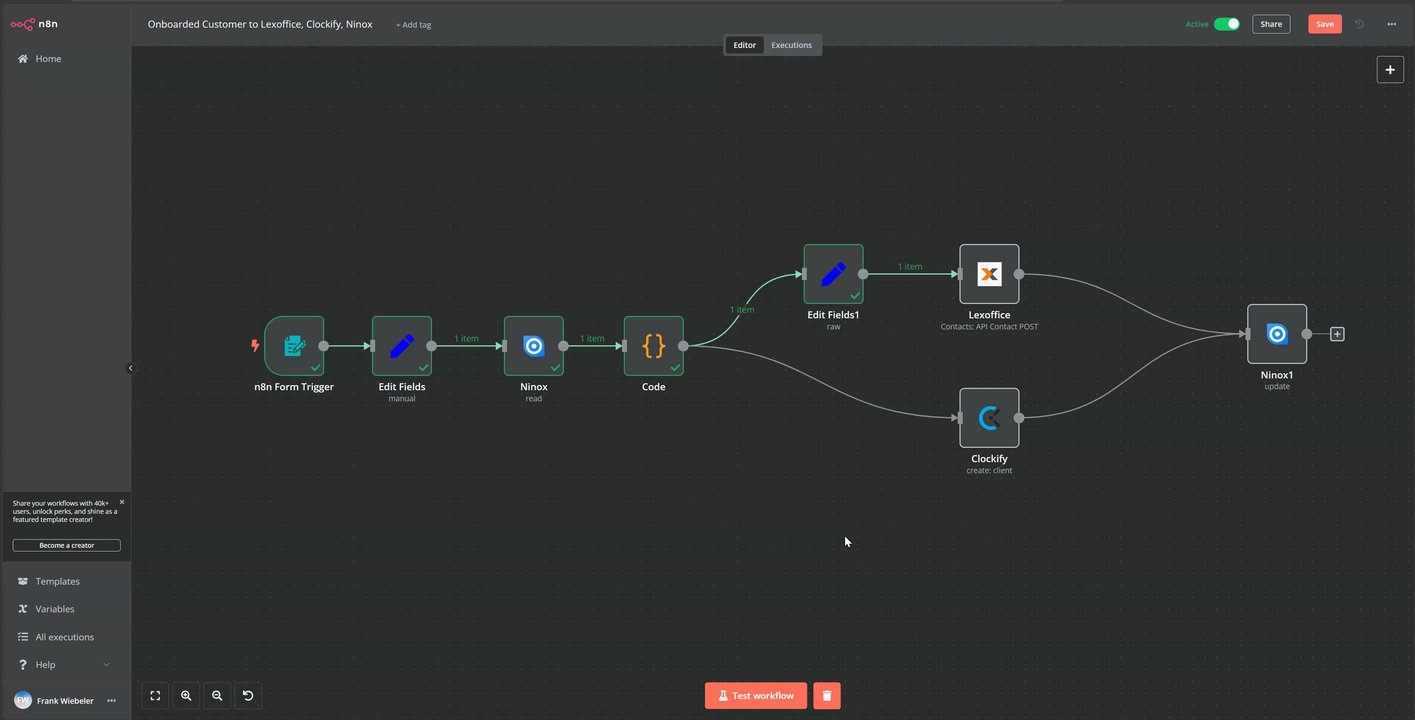Toggle the workflow Active switch
Viewport: 1415px width, 720px height.
(1227, 24)
